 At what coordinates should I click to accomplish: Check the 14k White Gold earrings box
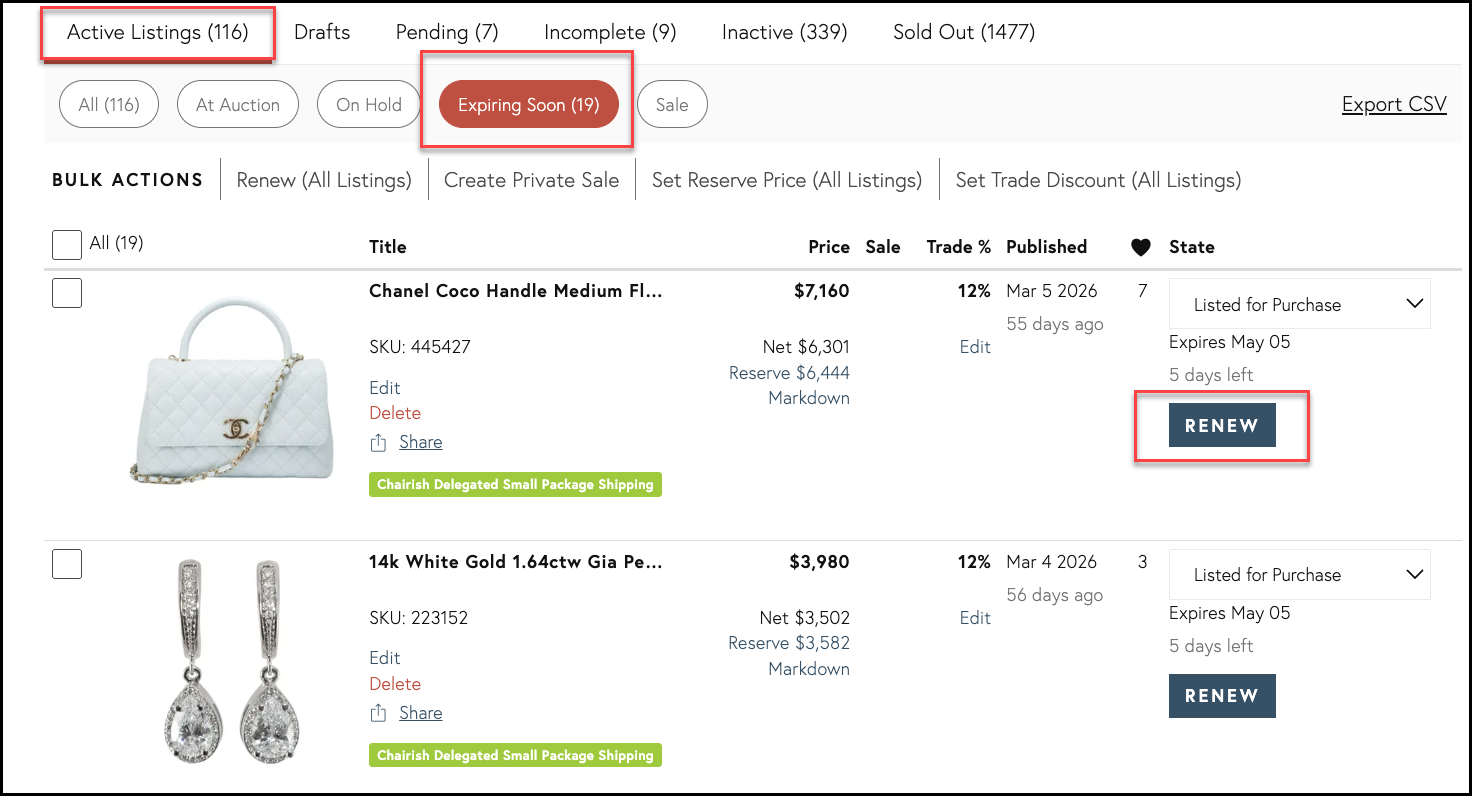(67, 564)
